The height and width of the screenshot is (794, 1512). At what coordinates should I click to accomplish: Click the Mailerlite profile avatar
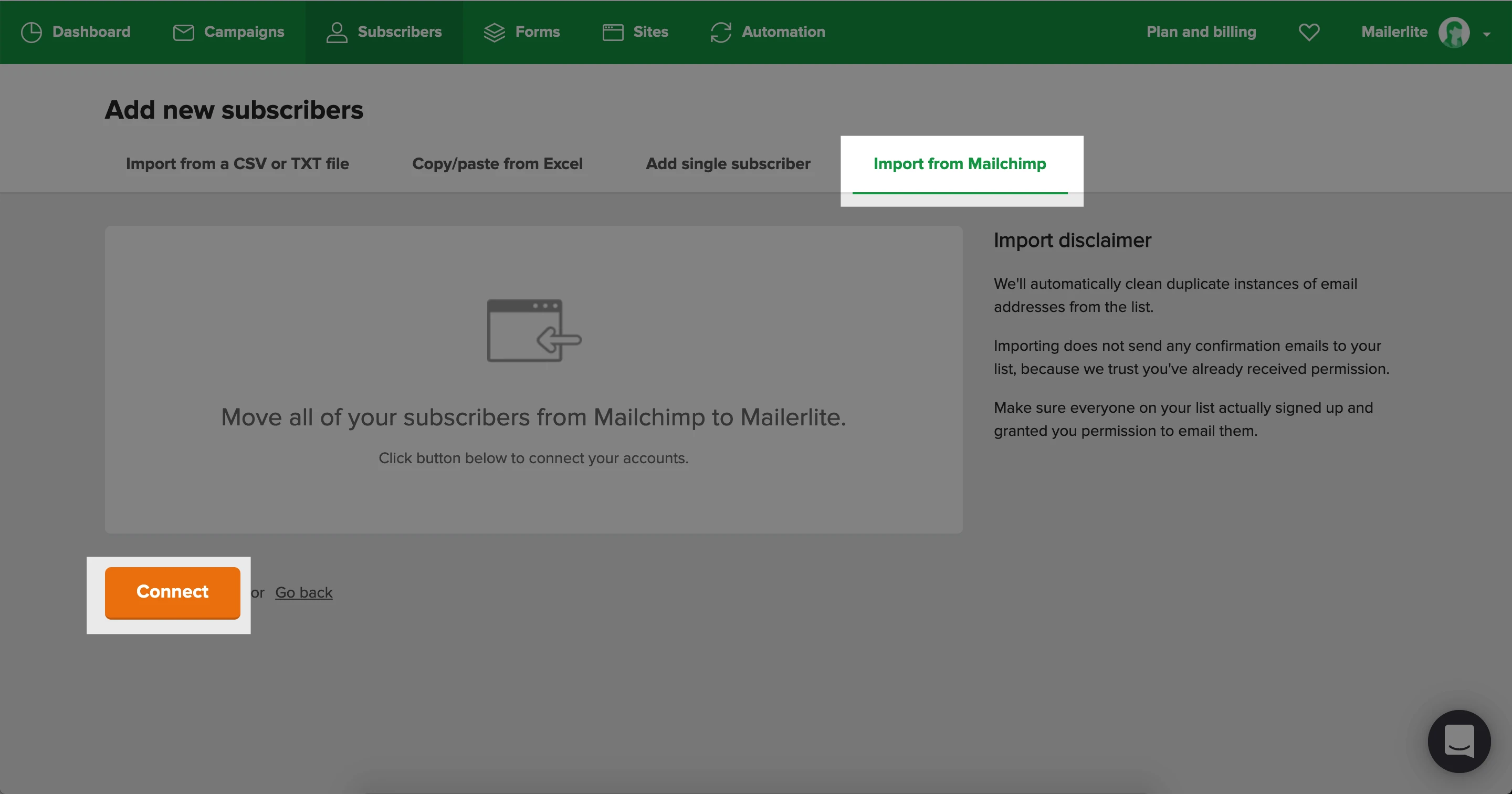[1453, 33]
